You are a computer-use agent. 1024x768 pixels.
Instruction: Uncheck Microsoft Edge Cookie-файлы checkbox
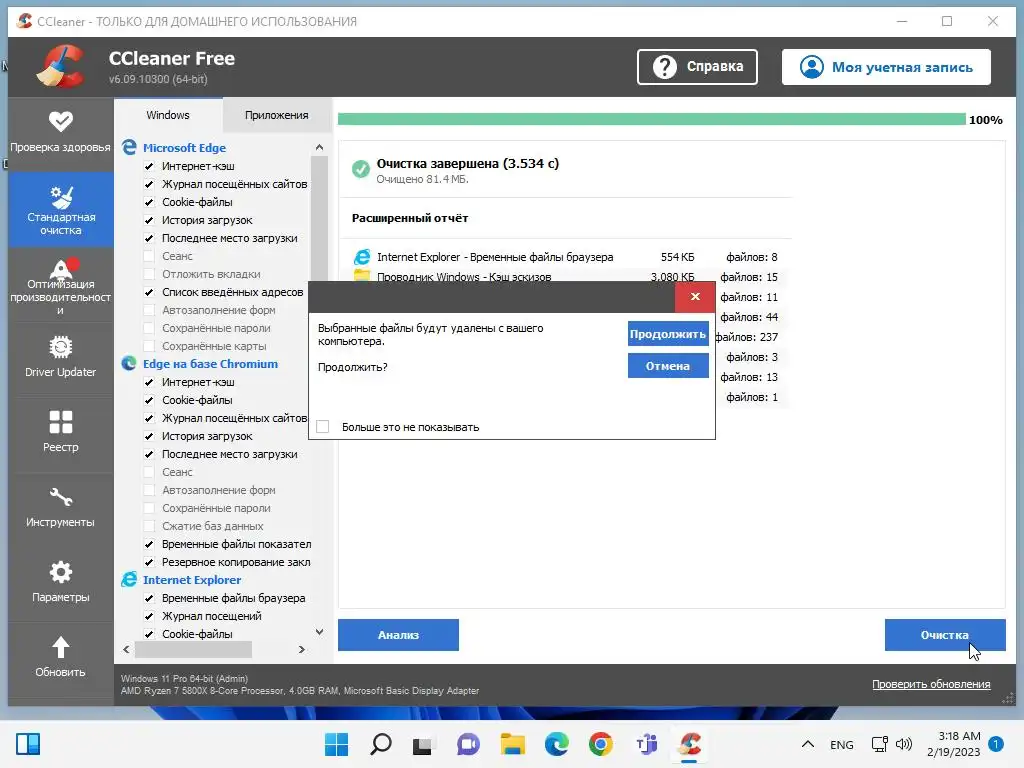tap(149, 202)
